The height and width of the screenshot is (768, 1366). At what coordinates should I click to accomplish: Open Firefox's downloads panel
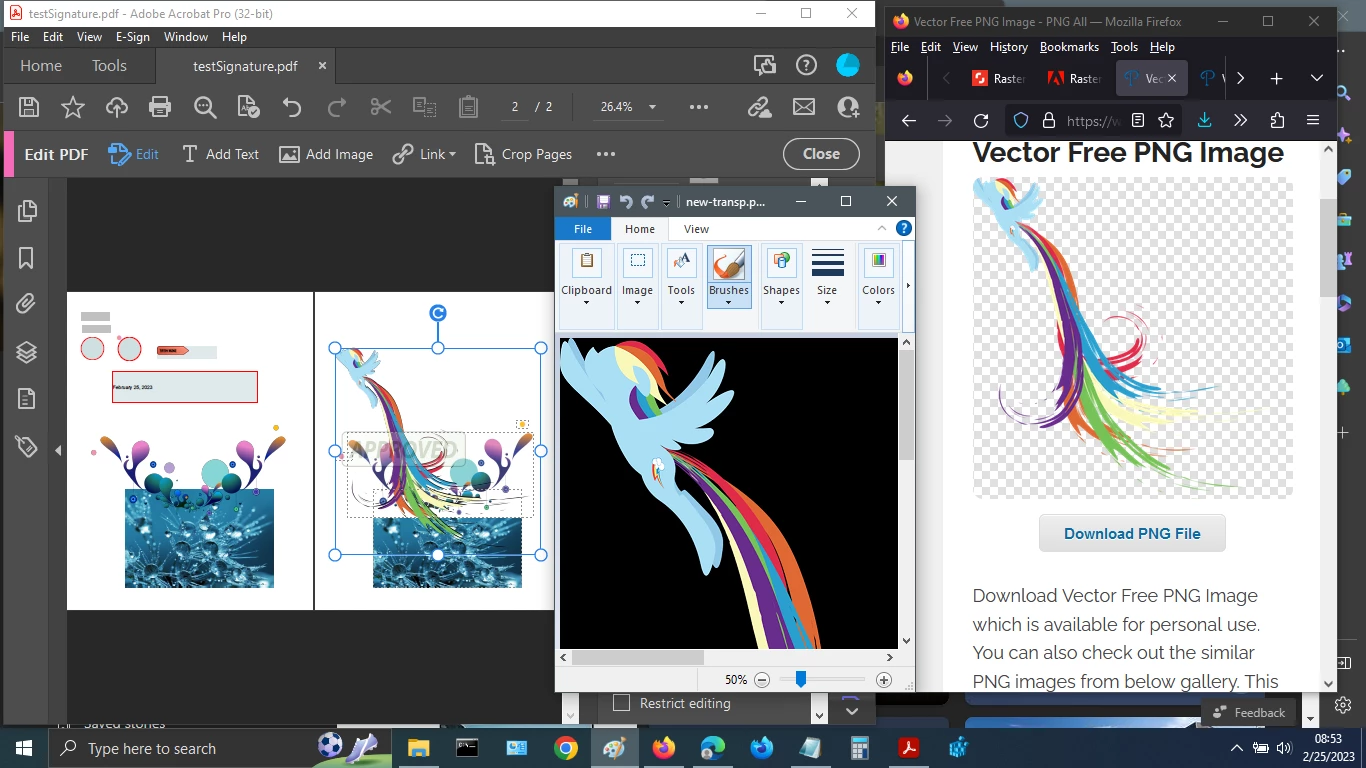pos(1204,121)
